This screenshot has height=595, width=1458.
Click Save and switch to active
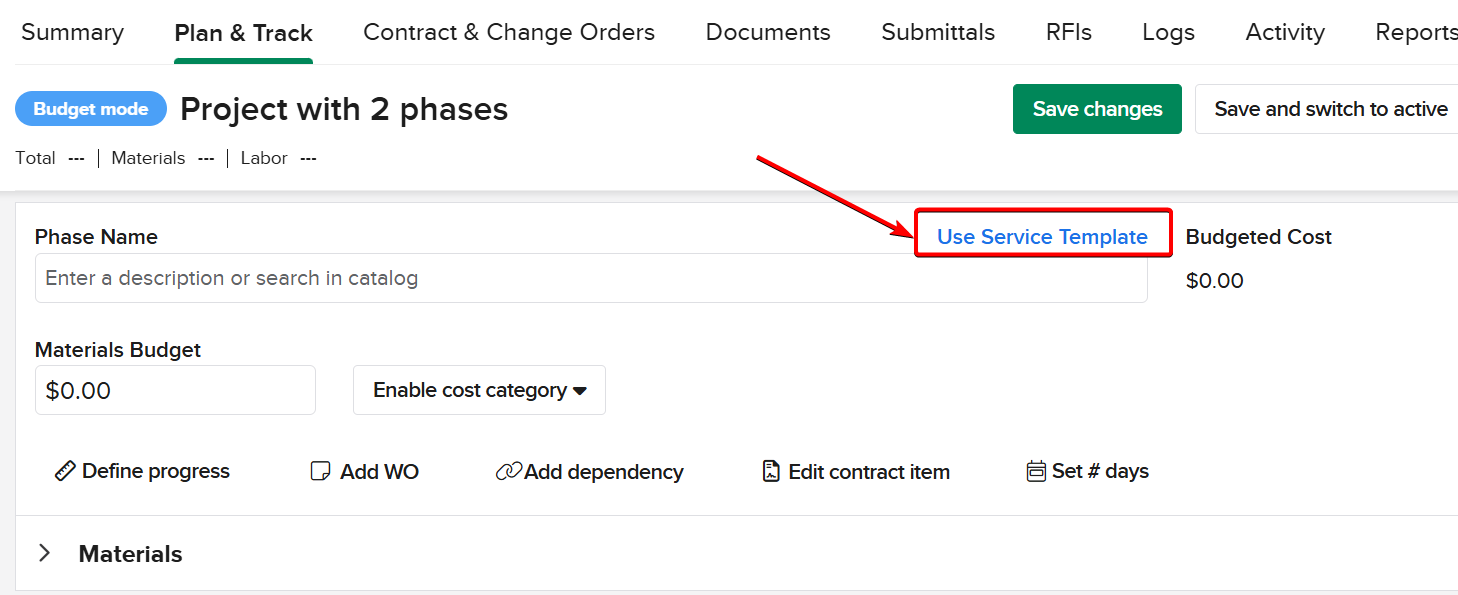(1330, 109)
